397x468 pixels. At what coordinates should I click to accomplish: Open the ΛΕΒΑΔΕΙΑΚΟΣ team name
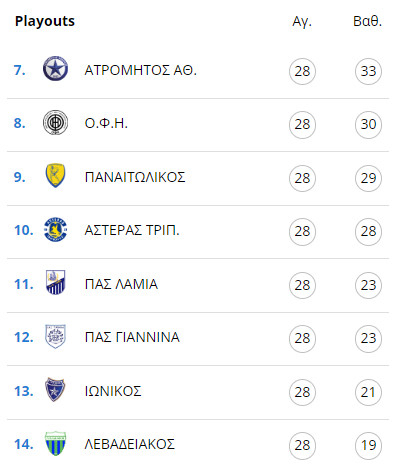(130, 444)
